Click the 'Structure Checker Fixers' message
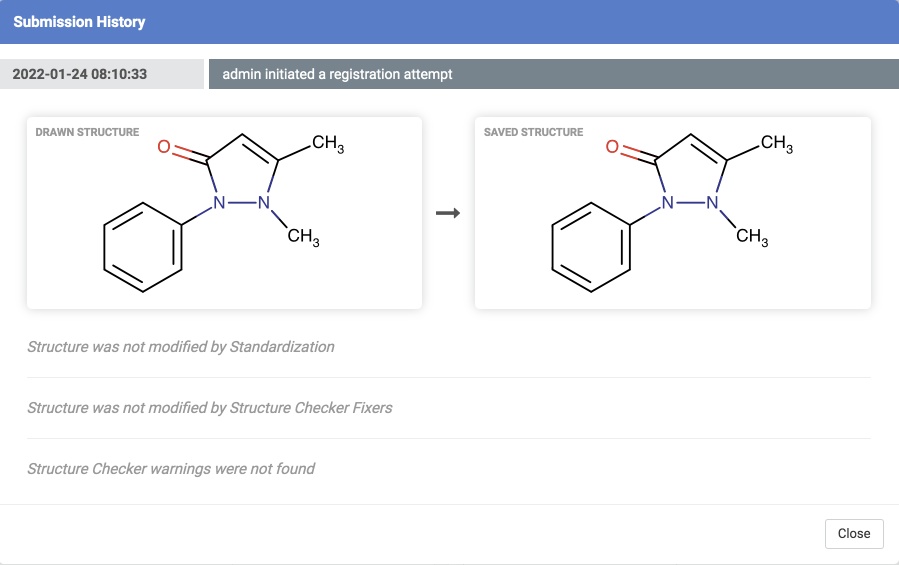 tap(210, 408)
